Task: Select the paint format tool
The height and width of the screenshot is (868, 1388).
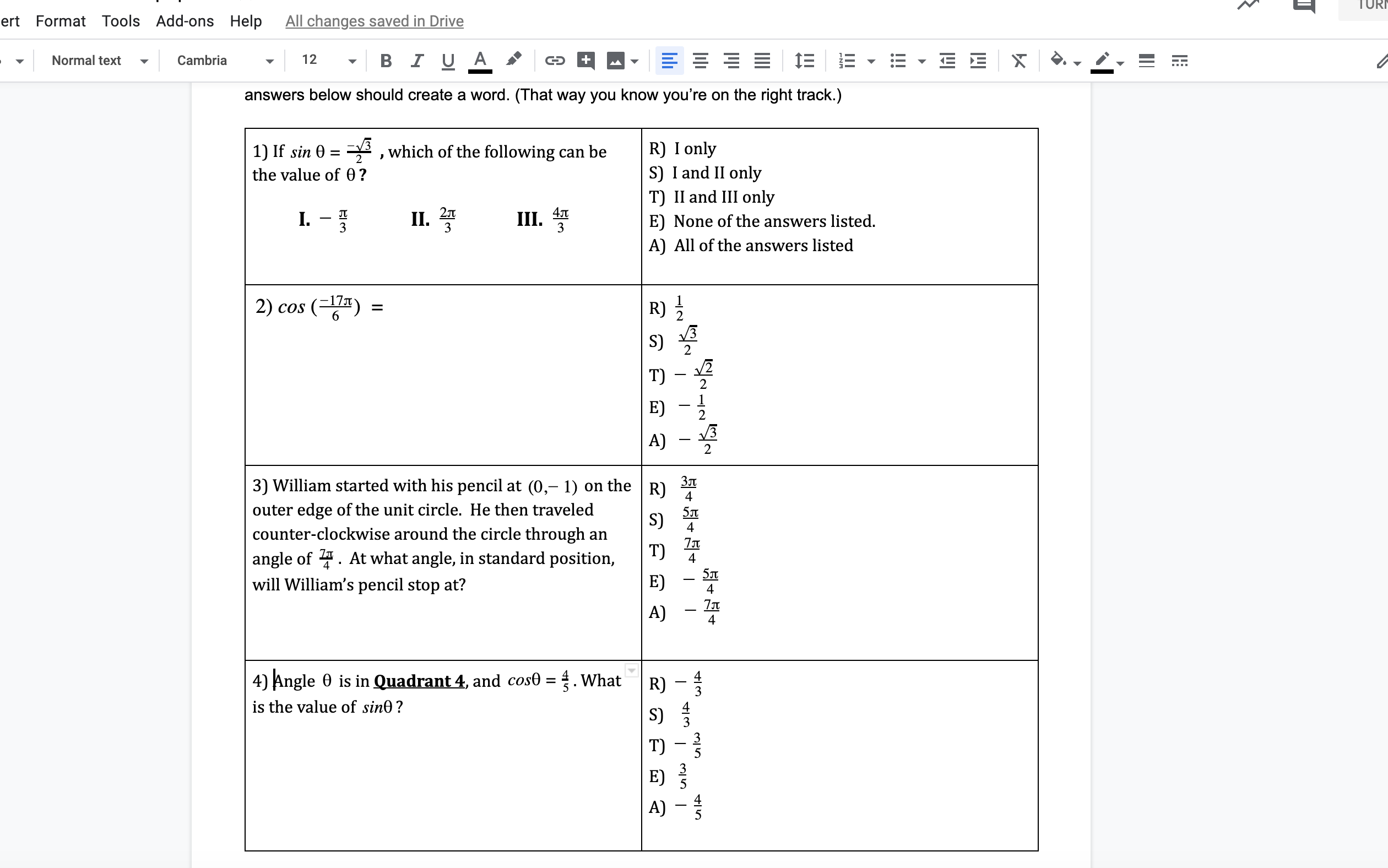Action: click(x=513, y=60)
